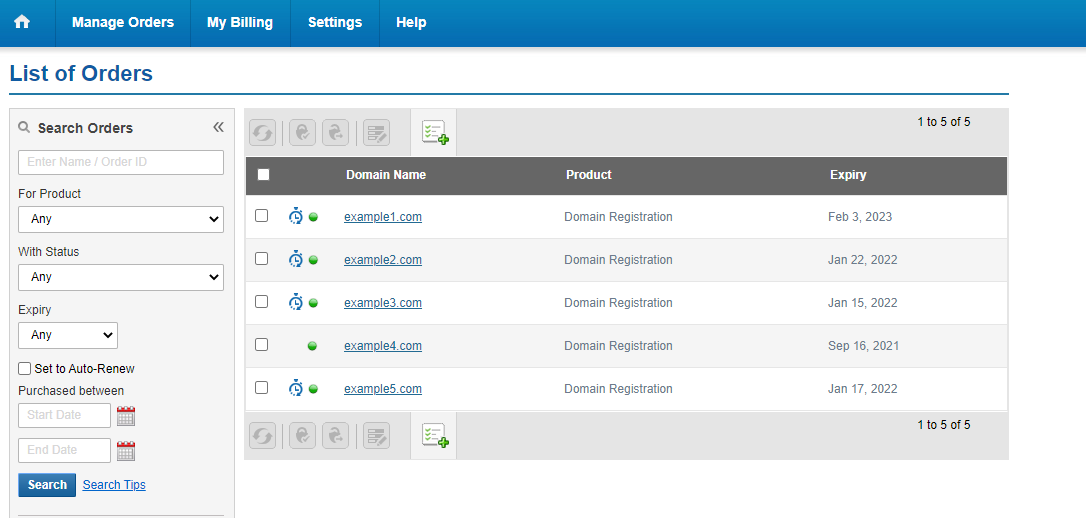Screen dimensions: 1086x518
Task: Click the unlock-with-arrow icon in the bottom toolbar
Action: (x=336, y=436)
